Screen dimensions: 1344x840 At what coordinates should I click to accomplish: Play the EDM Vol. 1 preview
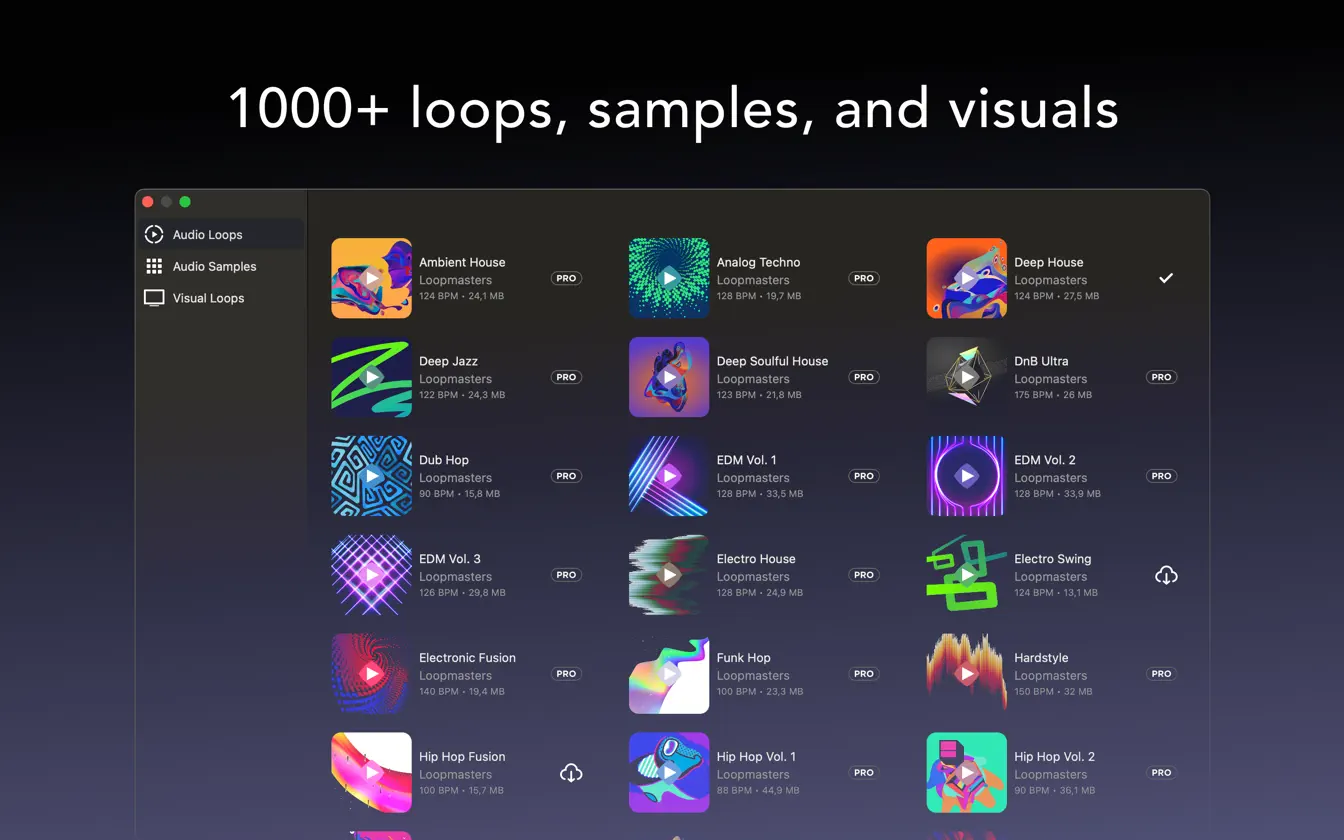tap(669, 476)
